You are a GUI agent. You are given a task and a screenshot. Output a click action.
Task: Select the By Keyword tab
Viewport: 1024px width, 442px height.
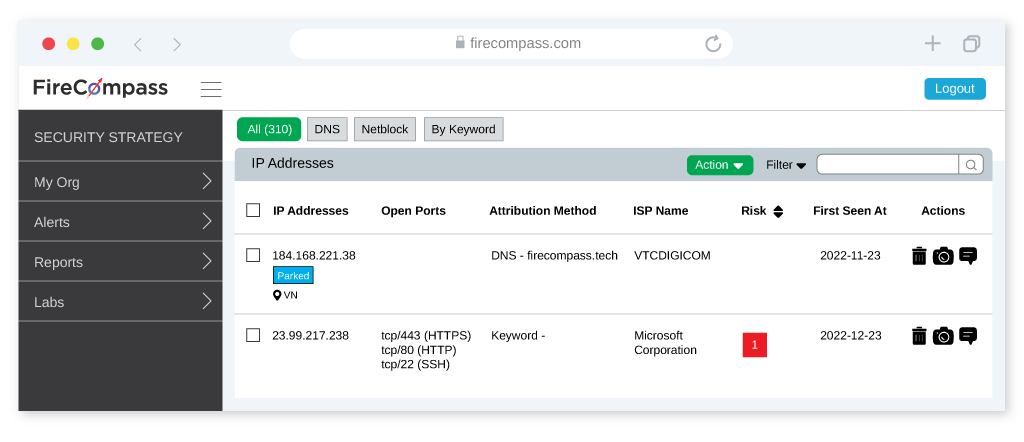coord(463,129)
